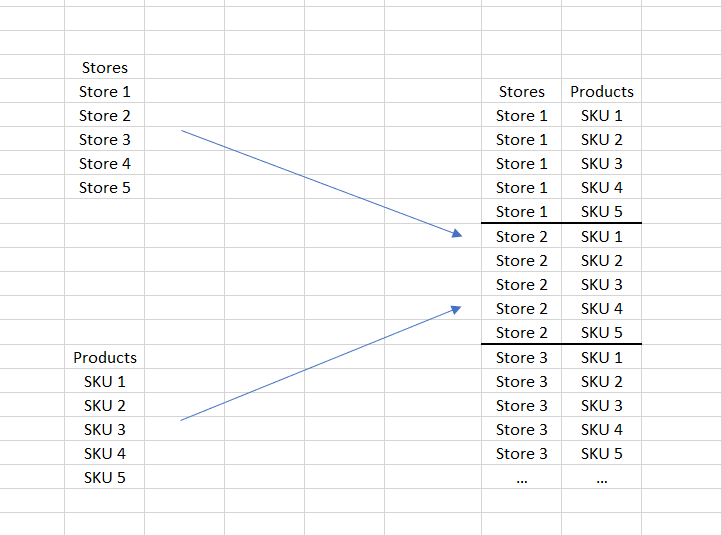Click the Store 1 cell paired with SKU 4
The width and height of the screenshot is (722, 535).
click(x=522, y=187)
